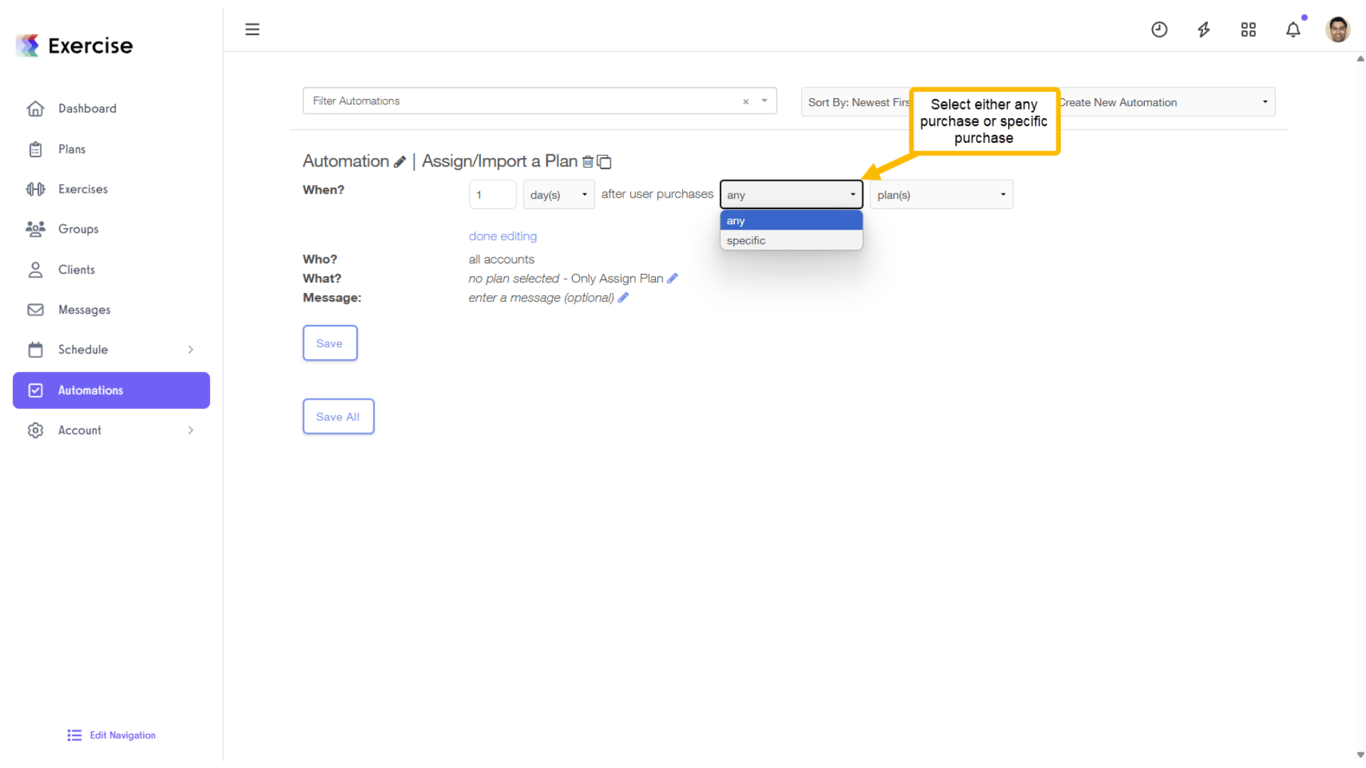View Messages from the sidebar

[84, 309]
